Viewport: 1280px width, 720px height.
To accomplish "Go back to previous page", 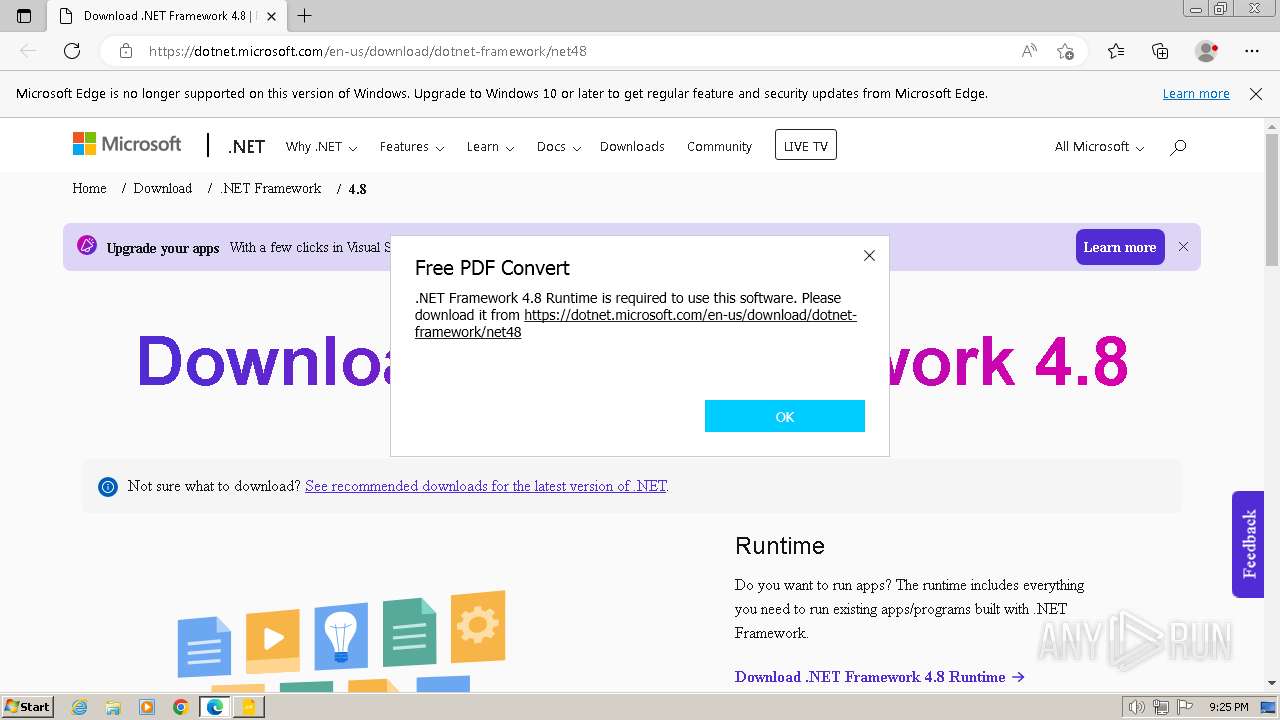I will point(28,51).
